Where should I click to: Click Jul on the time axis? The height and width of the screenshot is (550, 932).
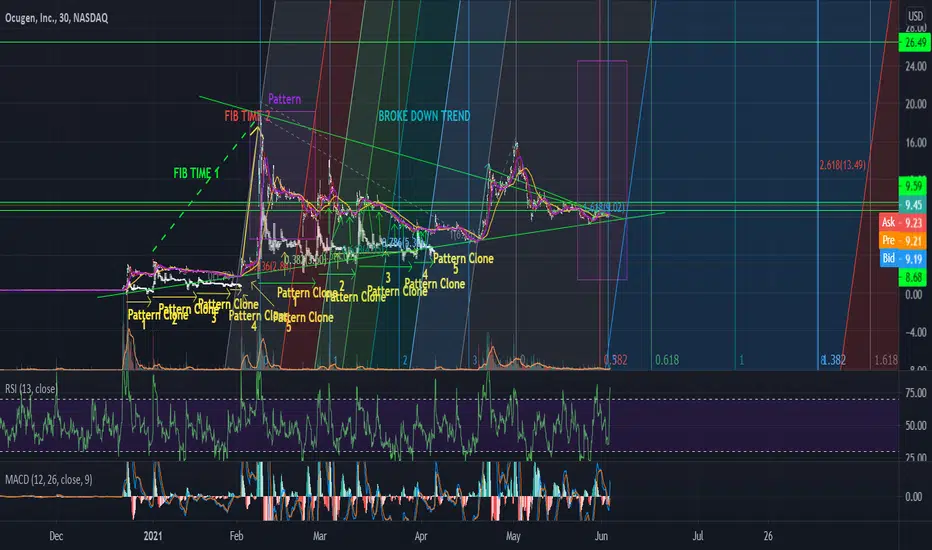pos(698,536)
